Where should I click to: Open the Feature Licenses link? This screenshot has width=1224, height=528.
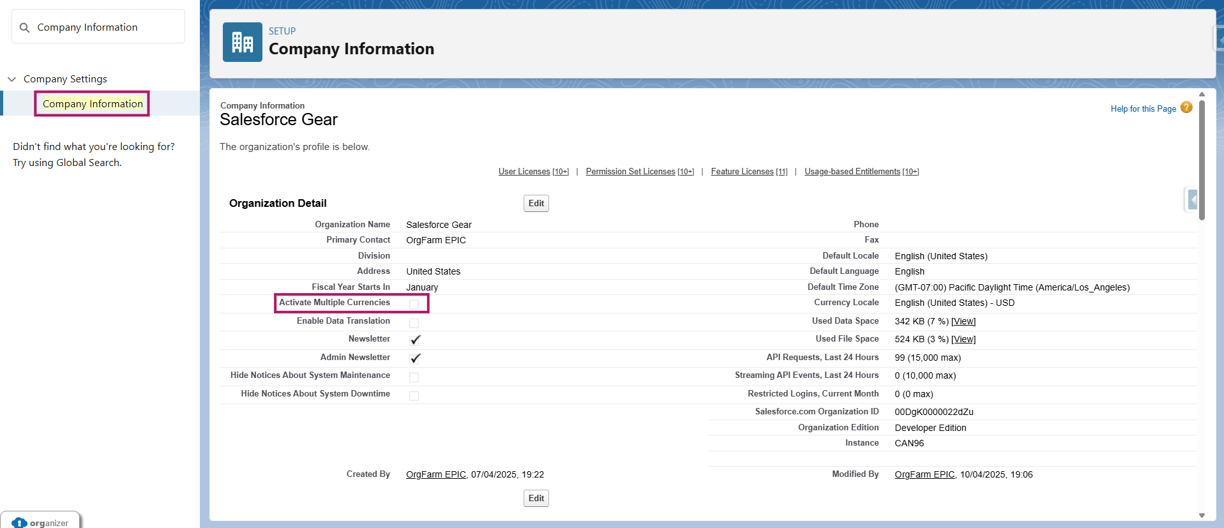[749, 172]
